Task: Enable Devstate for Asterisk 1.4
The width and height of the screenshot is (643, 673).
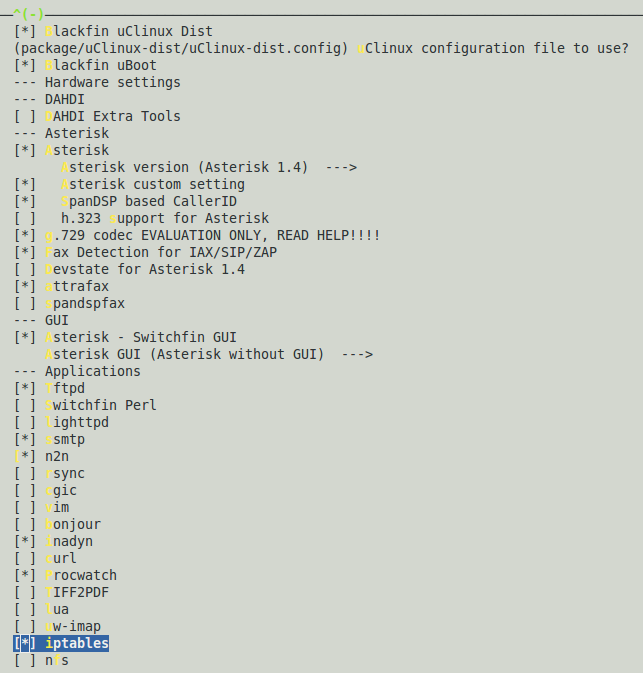Action: point(25,270)
